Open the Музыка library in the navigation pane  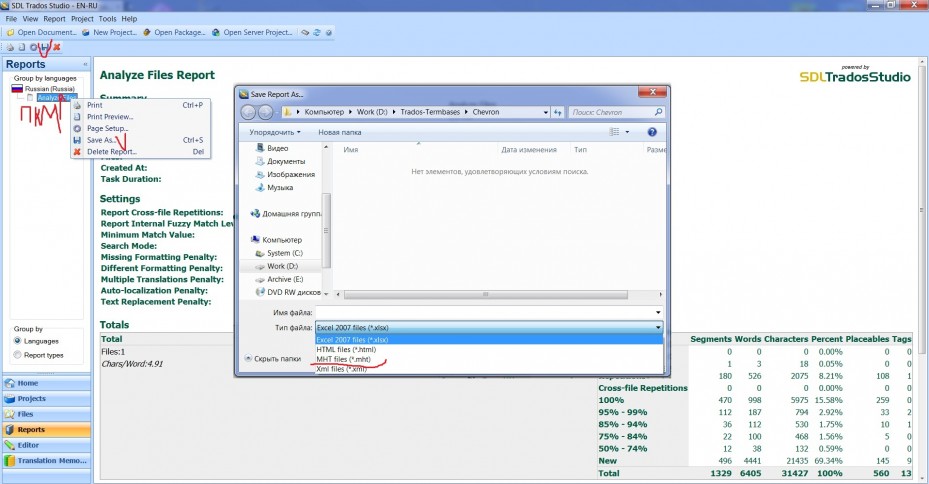[274, 187]
